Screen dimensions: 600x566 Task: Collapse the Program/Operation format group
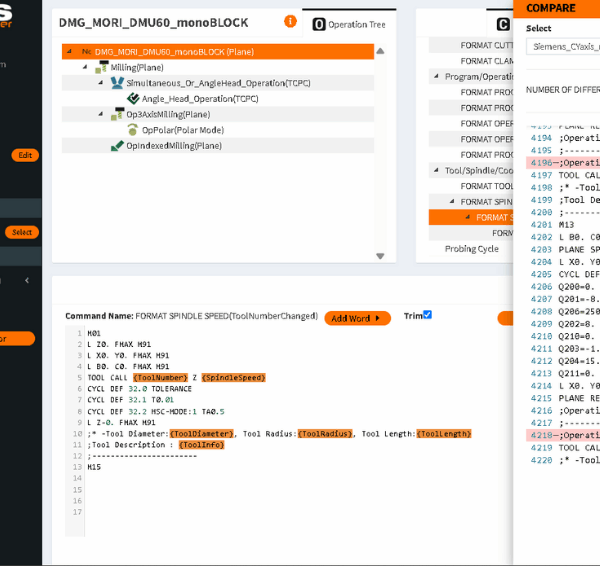[x=436, y=77]
